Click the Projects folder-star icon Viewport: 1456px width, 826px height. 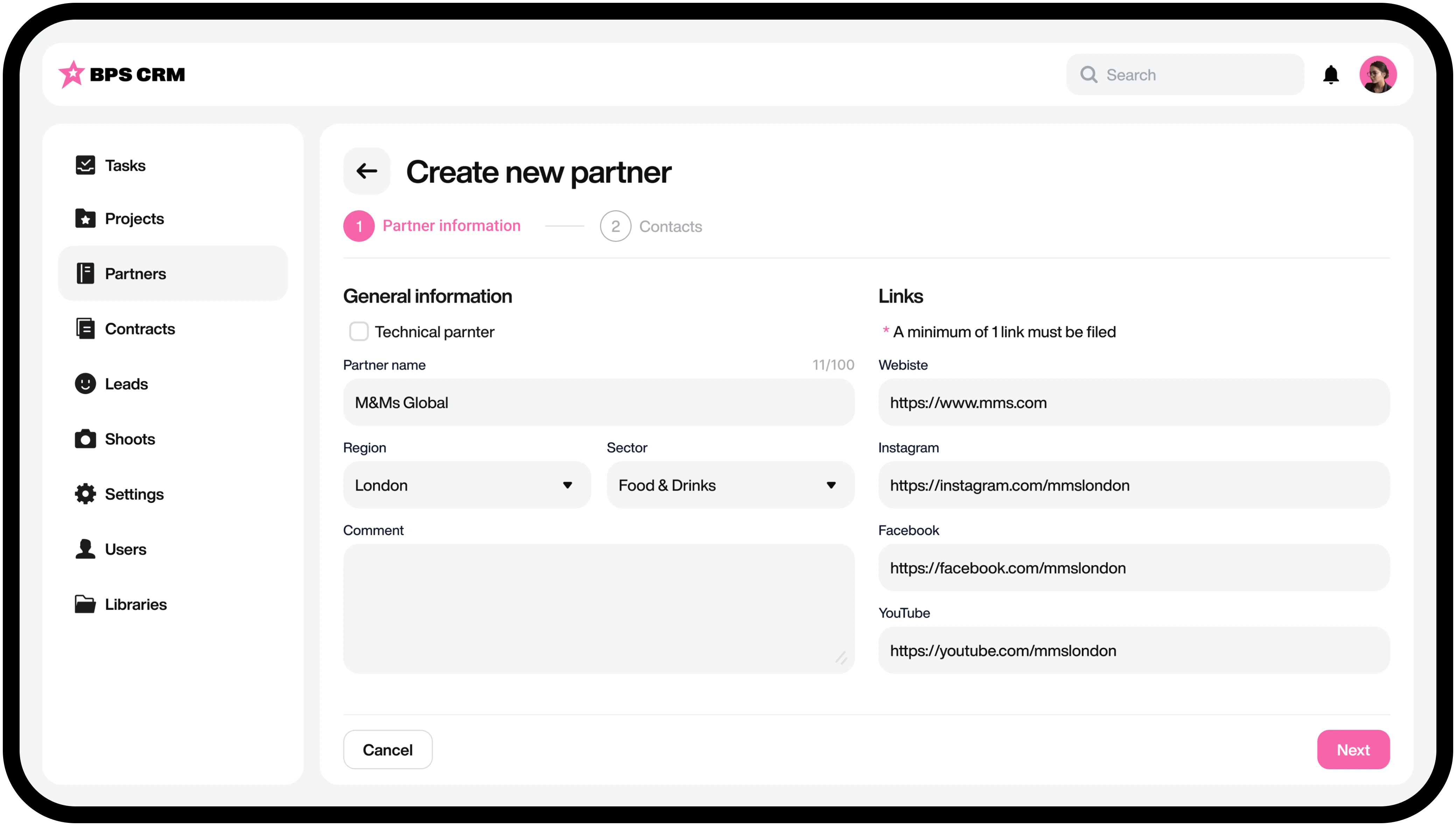85,218
